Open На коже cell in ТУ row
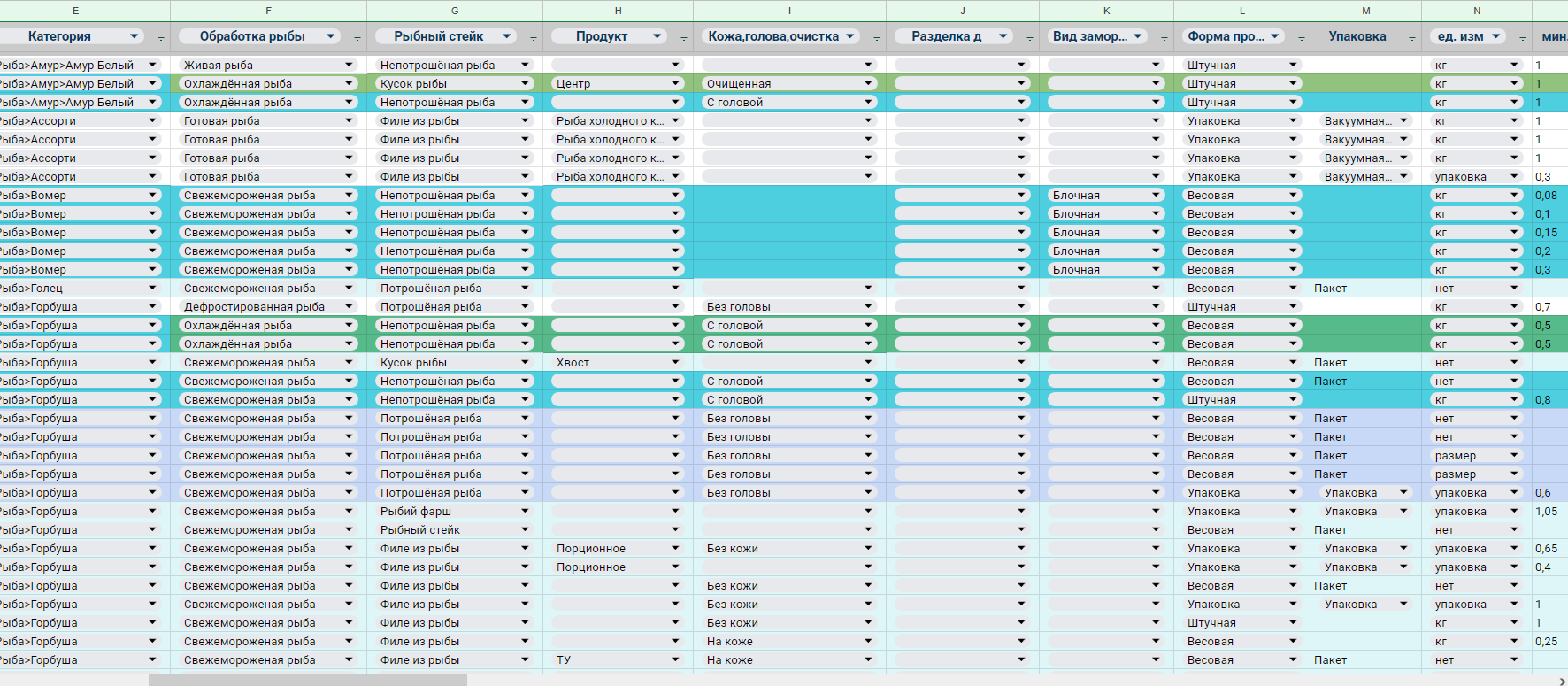Image resolution: width=1568 pixels, height=686 pixels. pyautogui.click(x=789, y=659)
